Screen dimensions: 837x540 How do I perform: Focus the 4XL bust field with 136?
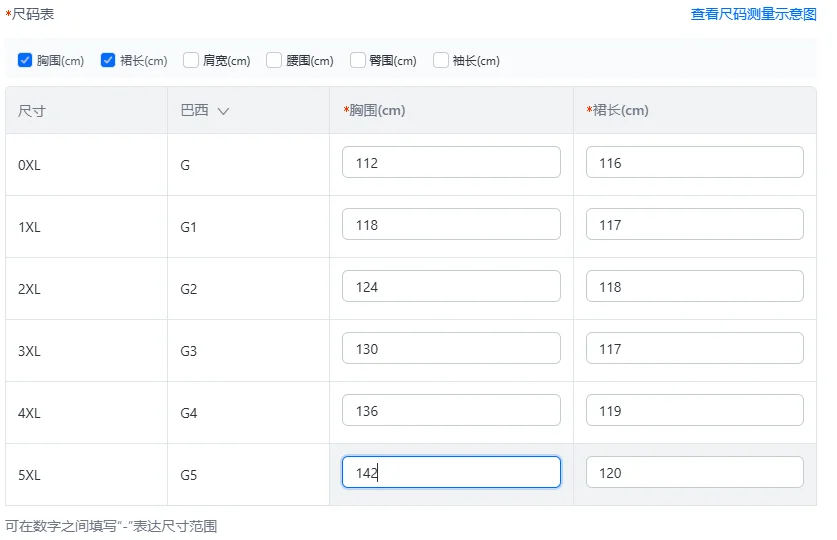tap(451, 411)
